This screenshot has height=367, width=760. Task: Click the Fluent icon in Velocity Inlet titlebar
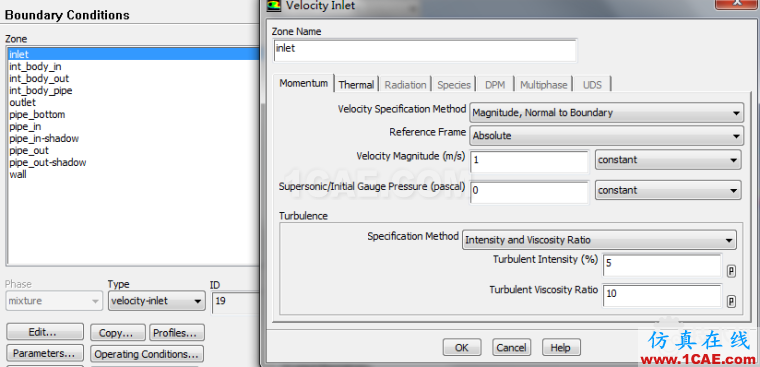click(x=274, y=5)
